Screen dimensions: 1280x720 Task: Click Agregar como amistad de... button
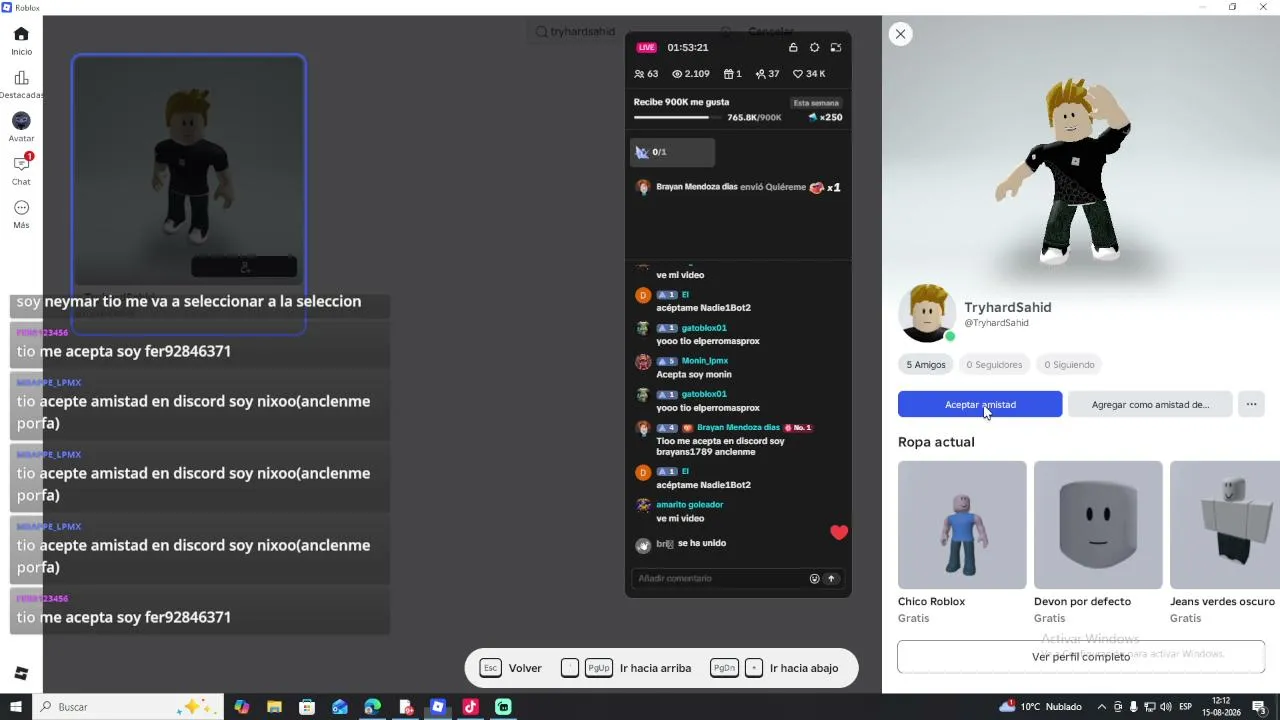click(1150, 404)
